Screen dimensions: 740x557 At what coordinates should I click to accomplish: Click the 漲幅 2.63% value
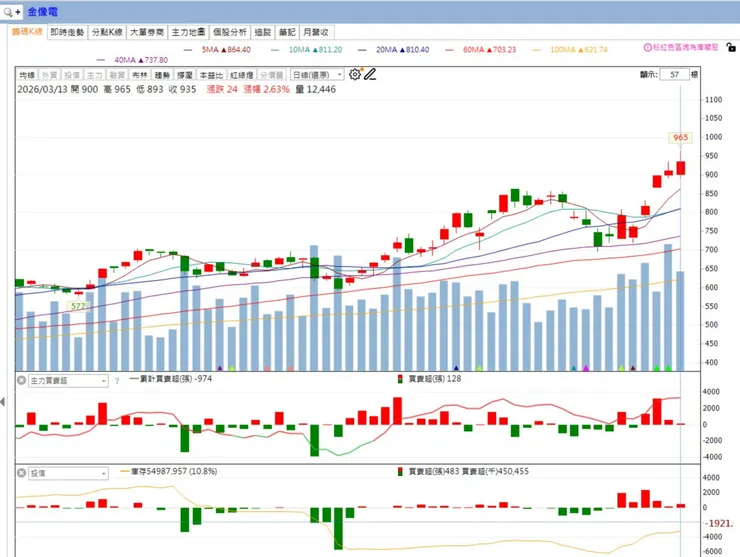point(267,89)
